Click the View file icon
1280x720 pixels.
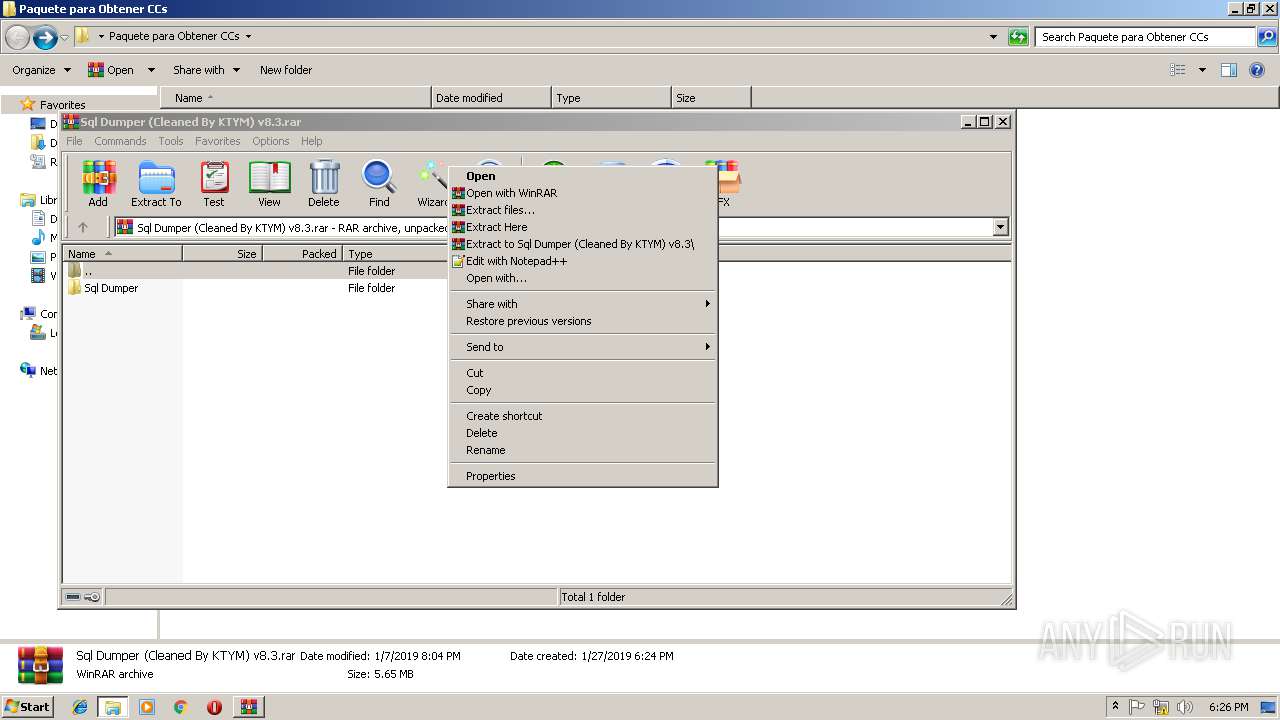[x=269, y=184]
